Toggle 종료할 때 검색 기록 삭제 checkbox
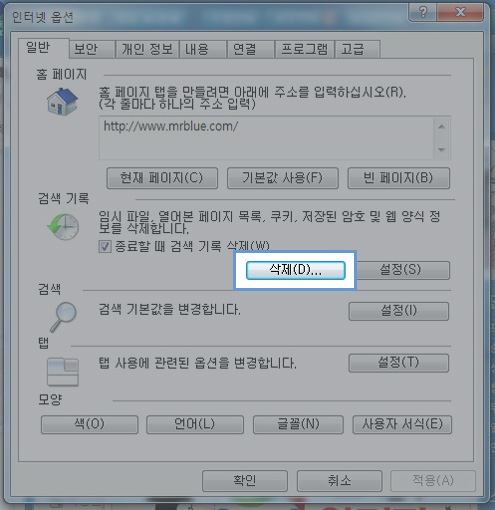 [x=105, y=247]
